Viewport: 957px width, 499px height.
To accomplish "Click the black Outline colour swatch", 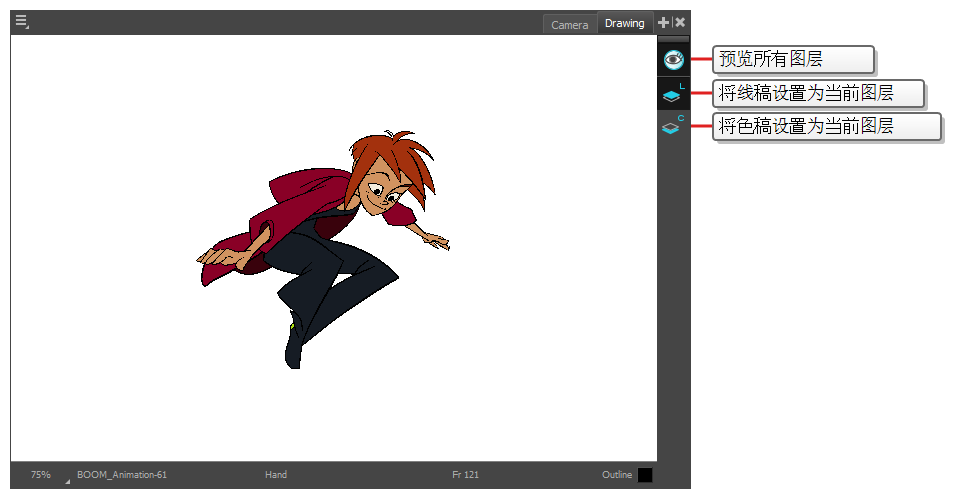I will [645, 475].
